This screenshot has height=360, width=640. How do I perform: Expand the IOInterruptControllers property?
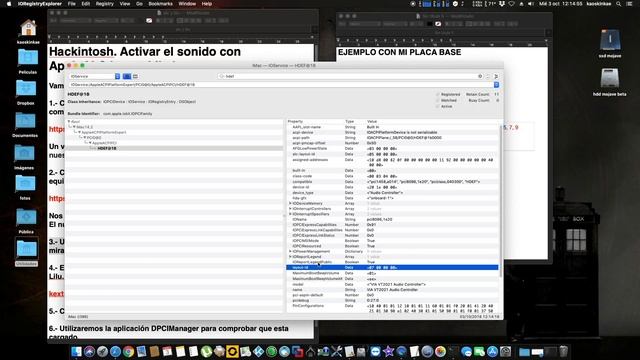click(290, 209)
